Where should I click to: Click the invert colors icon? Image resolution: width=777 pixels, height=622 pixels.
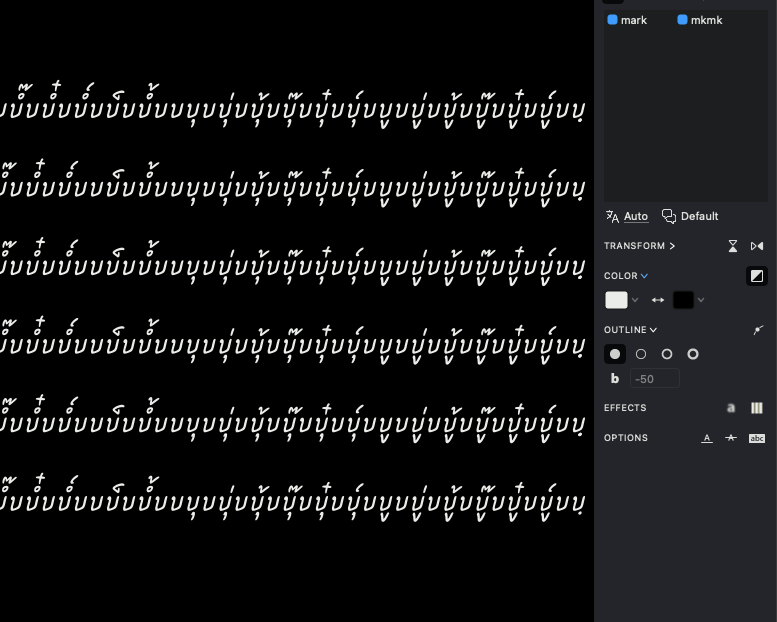pos(757,276)
